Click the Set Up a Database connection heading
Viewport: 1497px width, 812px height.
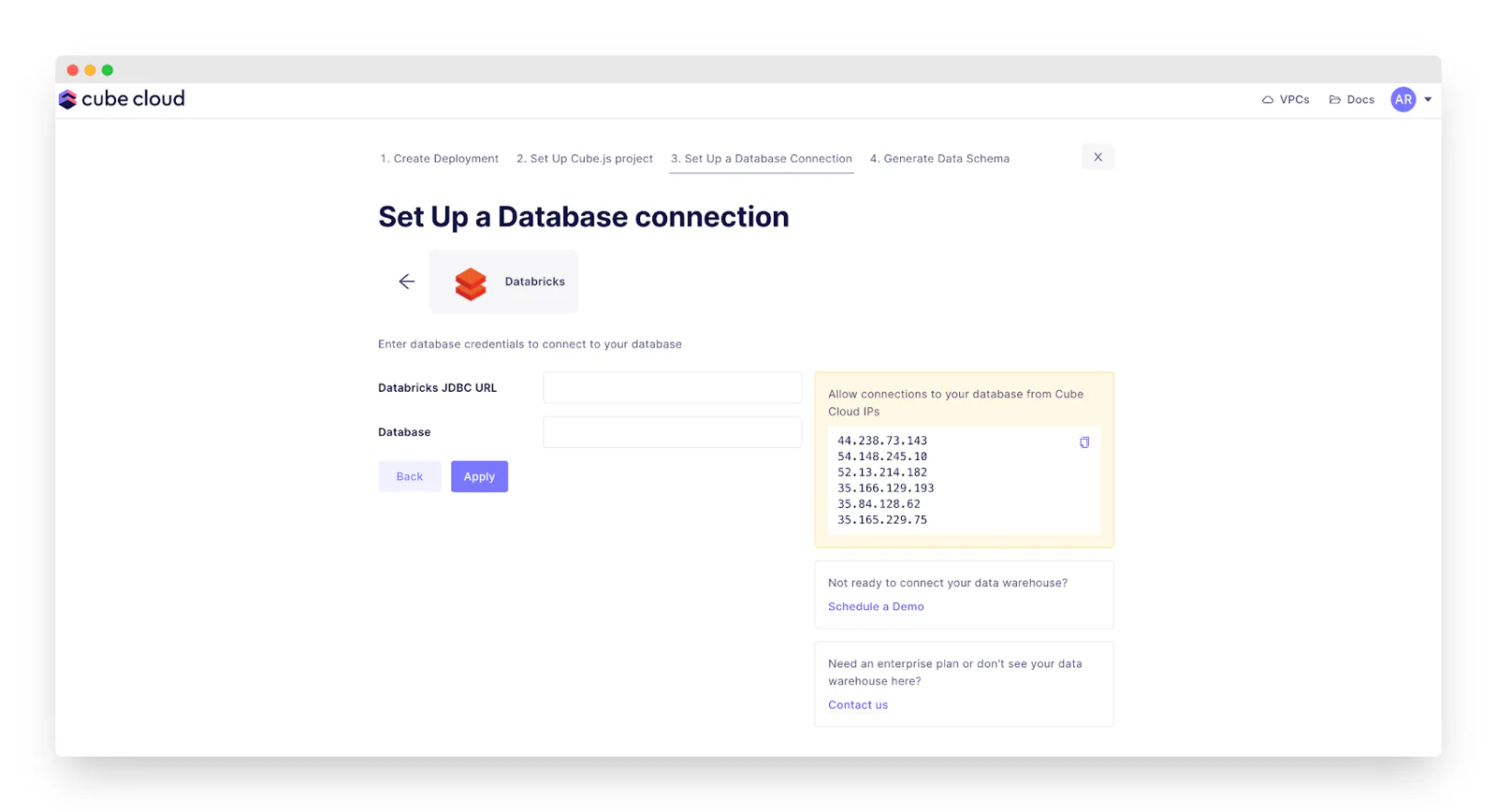click(583, 217)
